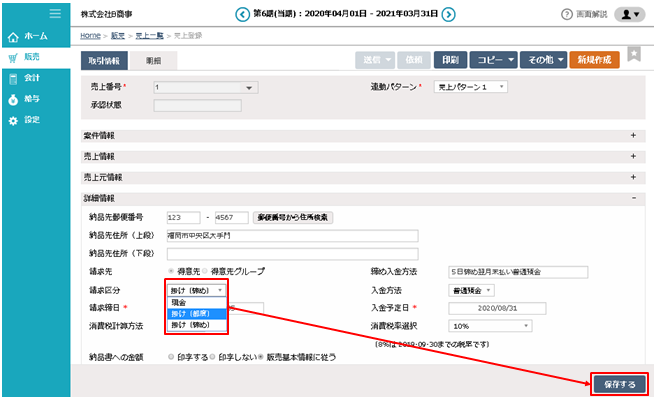This screenshot has width=655, height=401.
Task: Select the 得意先 radio button
Action: point(170,271)
